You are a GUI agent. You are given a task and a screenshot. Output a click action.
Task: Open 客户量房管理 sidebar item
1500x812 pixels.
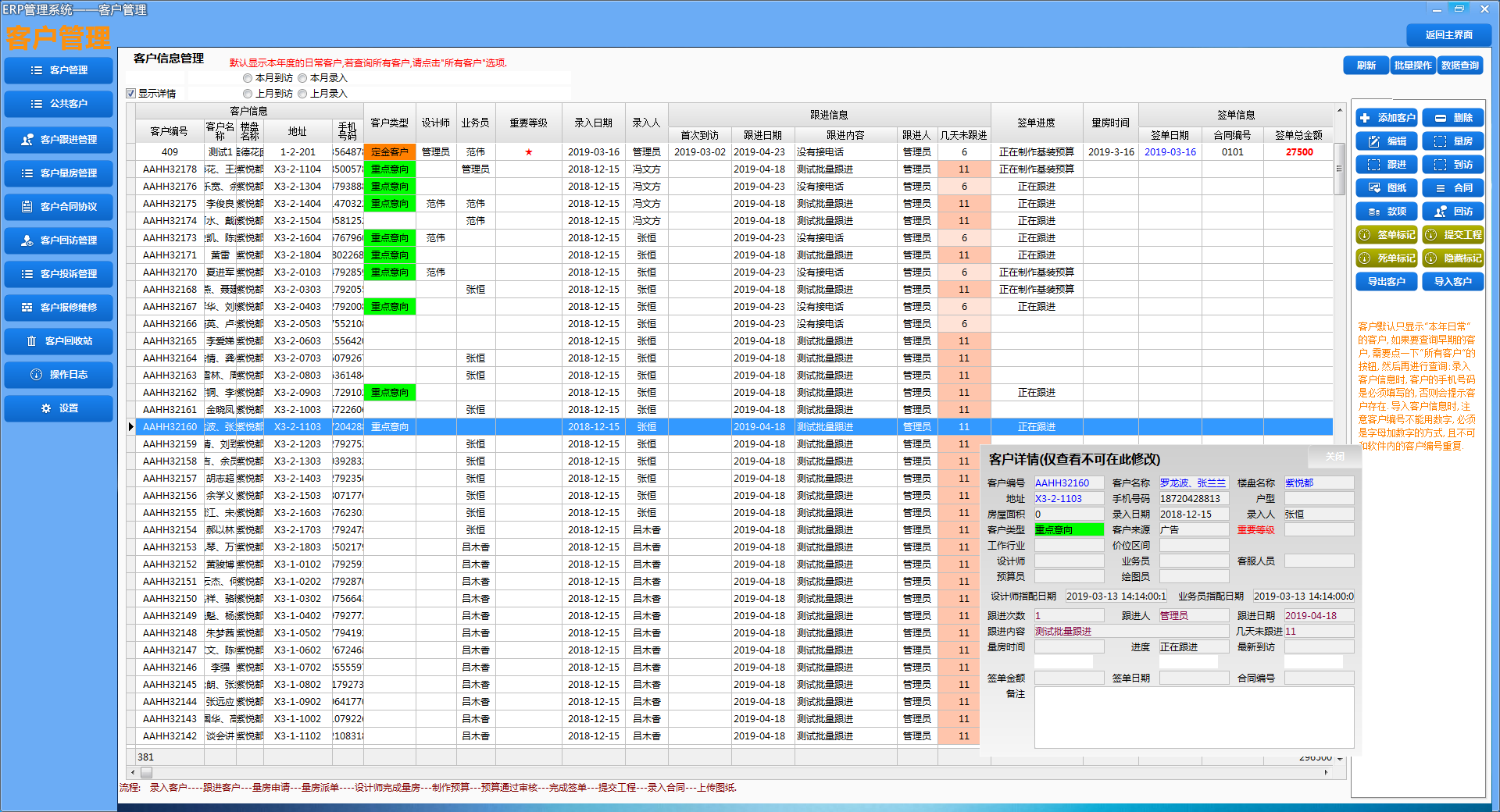59,173
